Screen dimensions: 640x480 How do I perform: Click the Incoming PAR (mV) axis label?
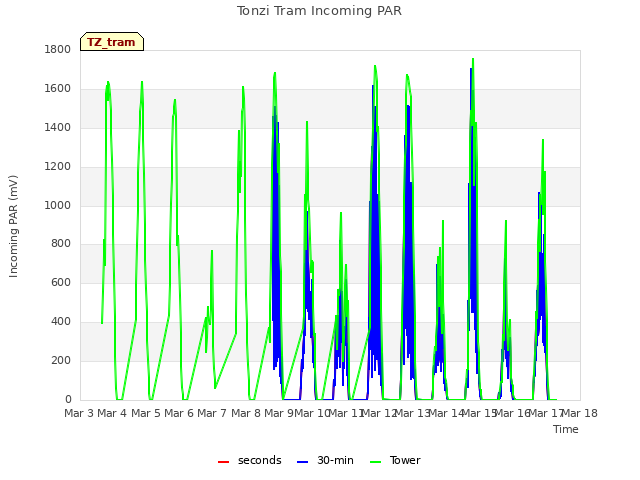tap(13, 227)
